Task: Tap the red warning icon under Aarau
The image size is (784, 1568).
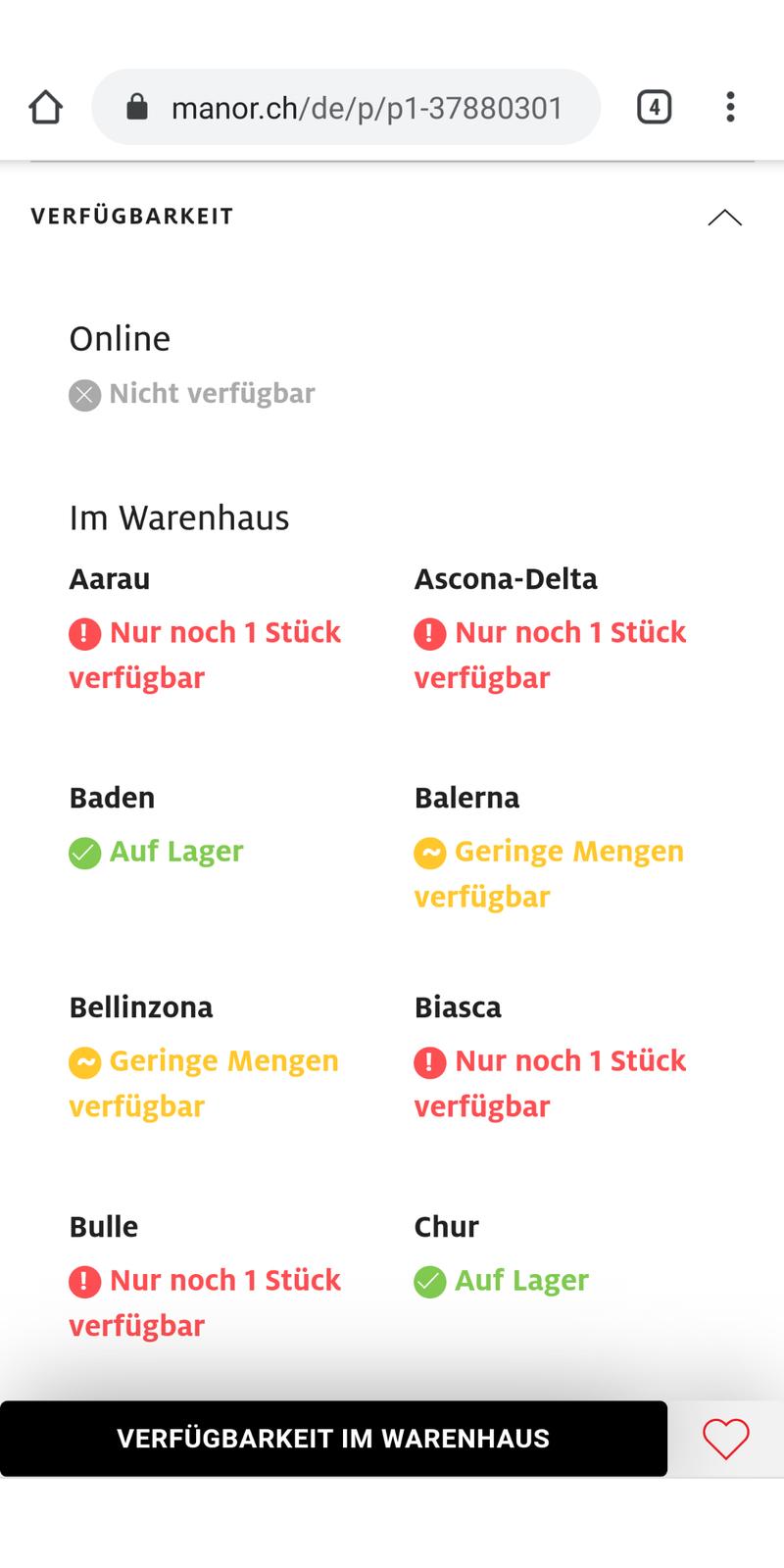Action: click(x=85, y=634)
